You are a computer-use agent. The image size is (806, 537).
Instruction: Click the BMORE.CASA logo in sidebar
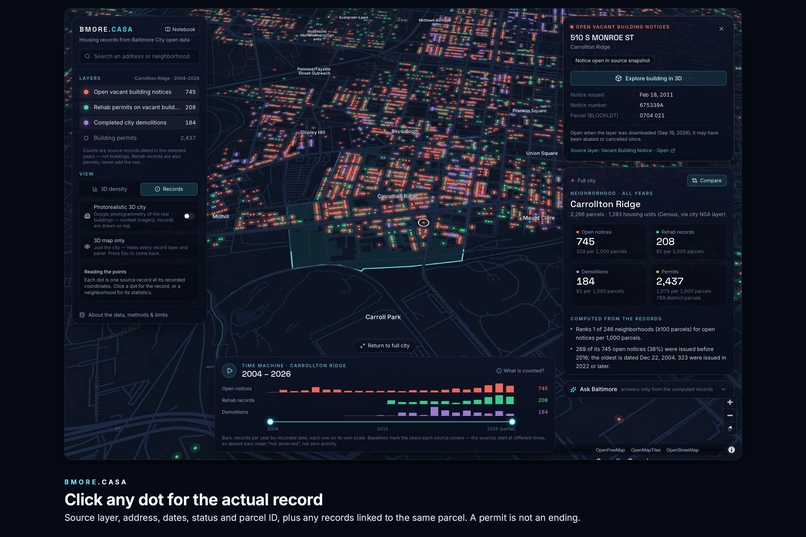pos(106,29)
